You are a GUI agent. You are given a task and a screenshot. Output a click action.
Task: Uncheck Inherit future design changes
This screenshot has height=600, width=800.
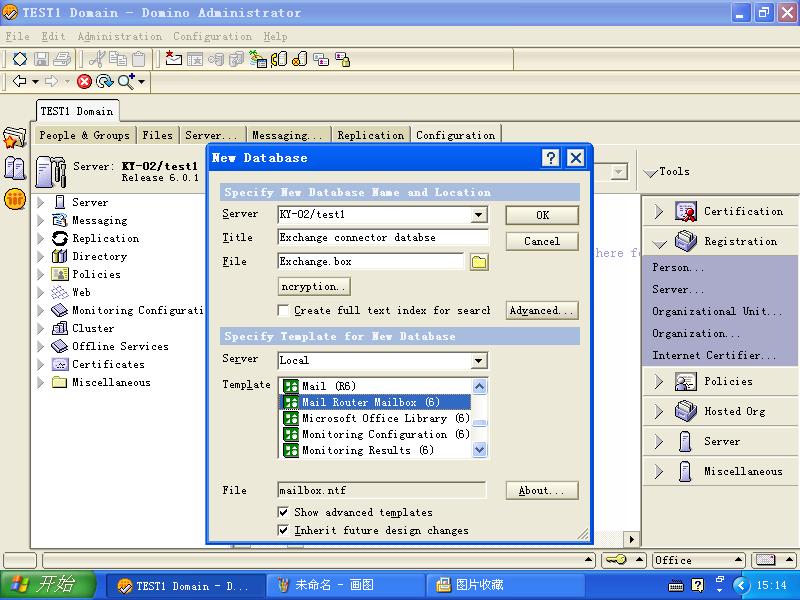[283, 531]
